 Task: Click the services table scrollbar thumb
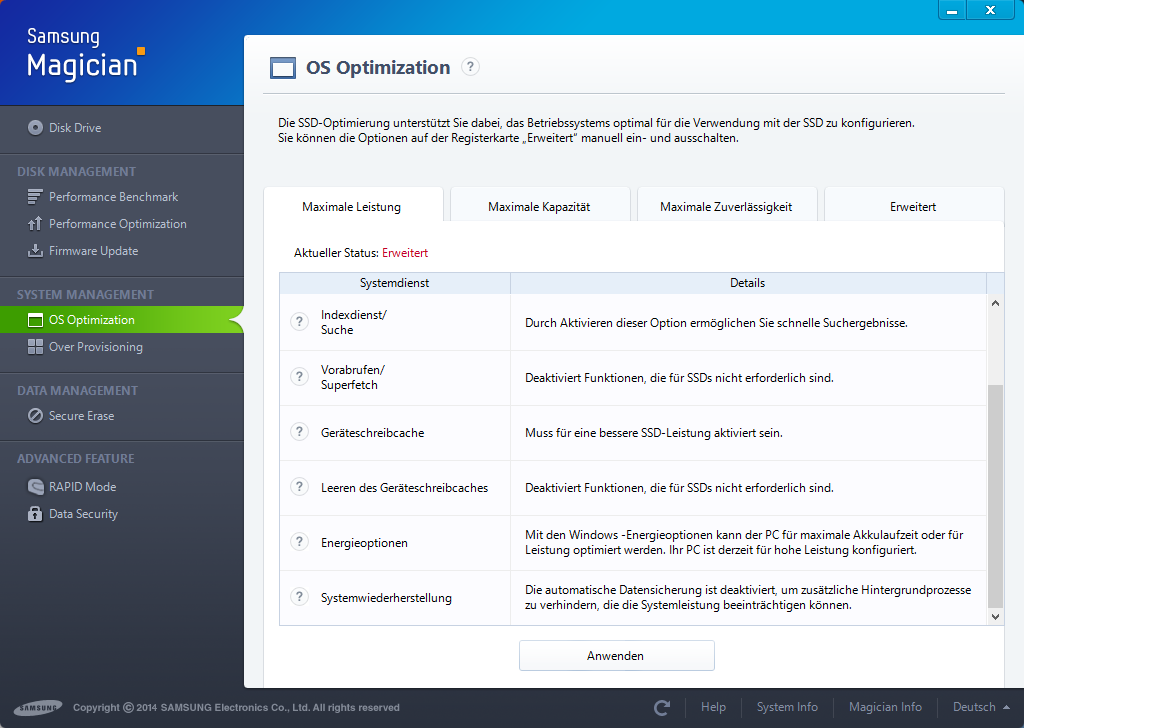click(996, 496)
